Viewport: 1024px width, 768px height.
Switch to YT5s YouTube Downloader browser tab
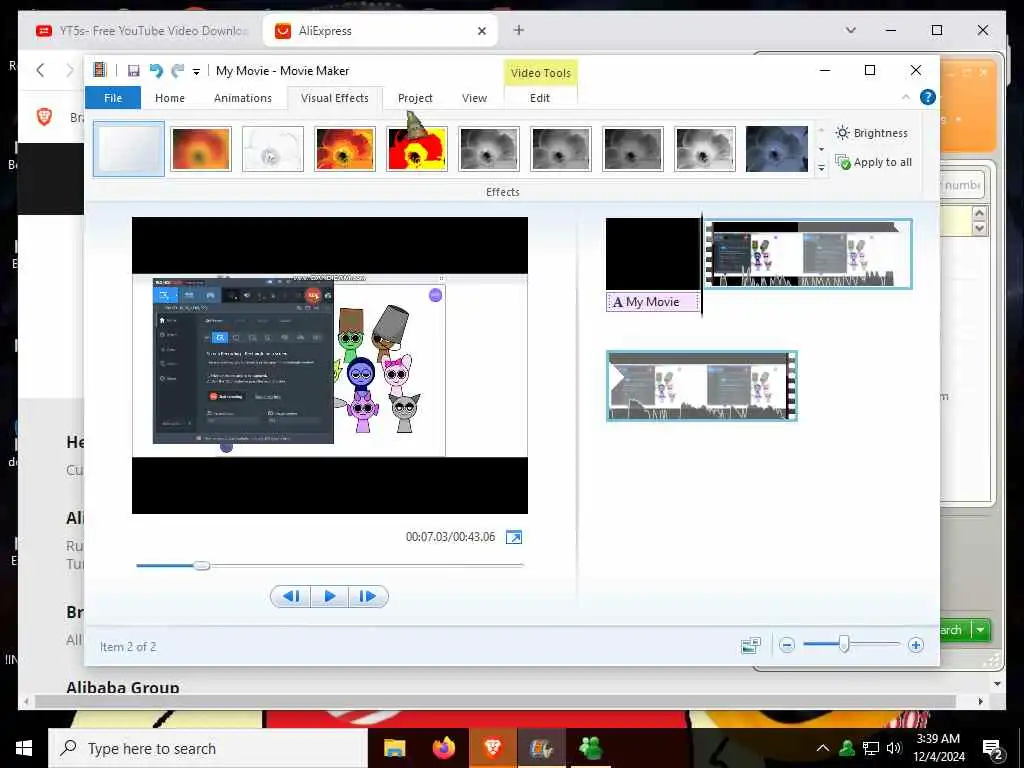140,31
